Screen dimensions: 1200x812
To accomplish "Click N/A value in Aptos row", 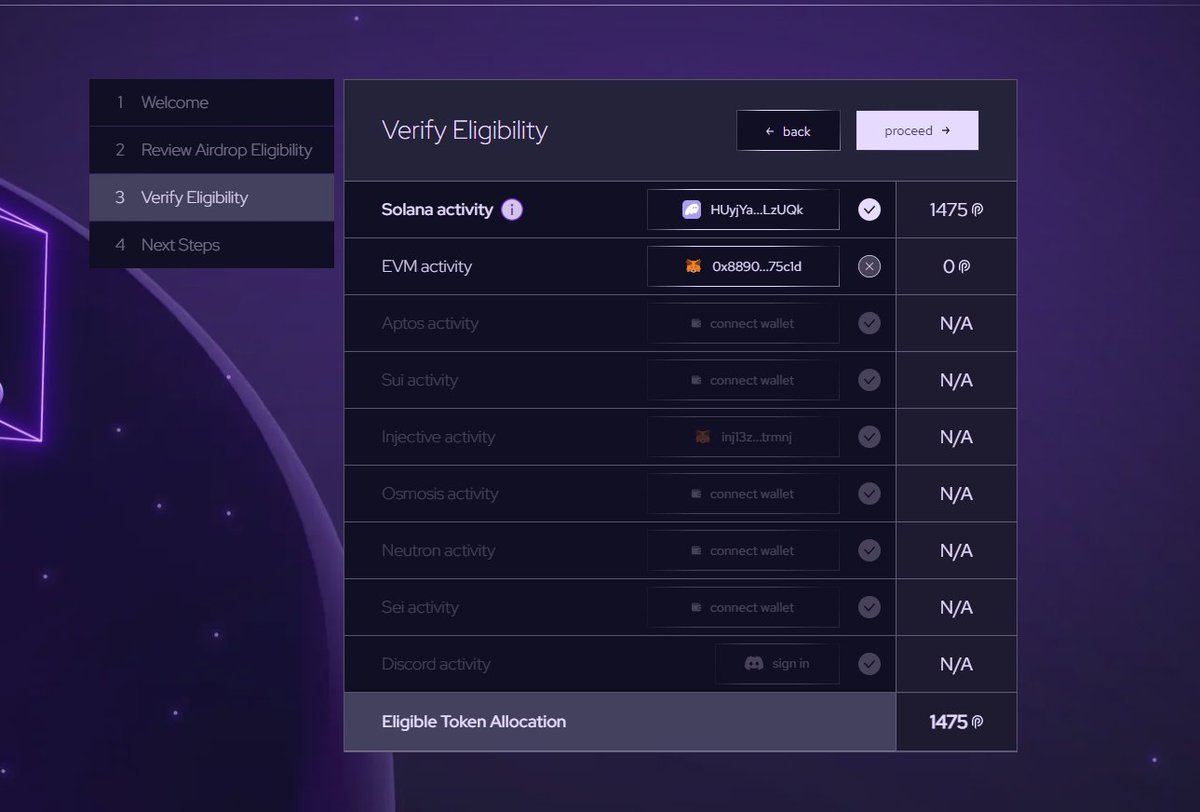I will [x=956, y=324].
